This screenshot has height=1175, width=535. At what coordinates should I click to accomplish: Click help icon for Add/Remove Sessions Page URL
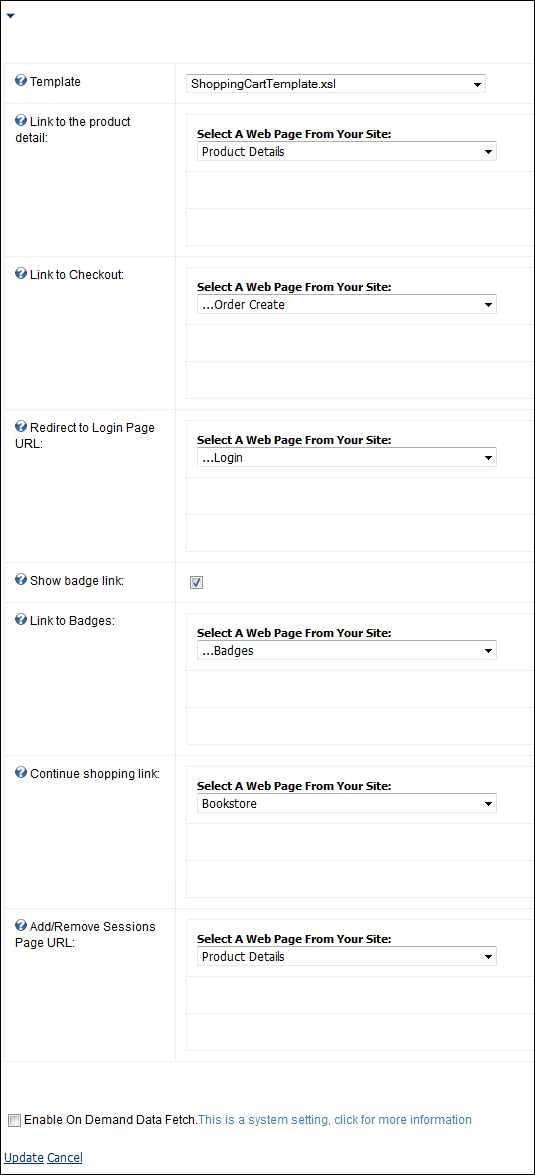pos(21,925)
